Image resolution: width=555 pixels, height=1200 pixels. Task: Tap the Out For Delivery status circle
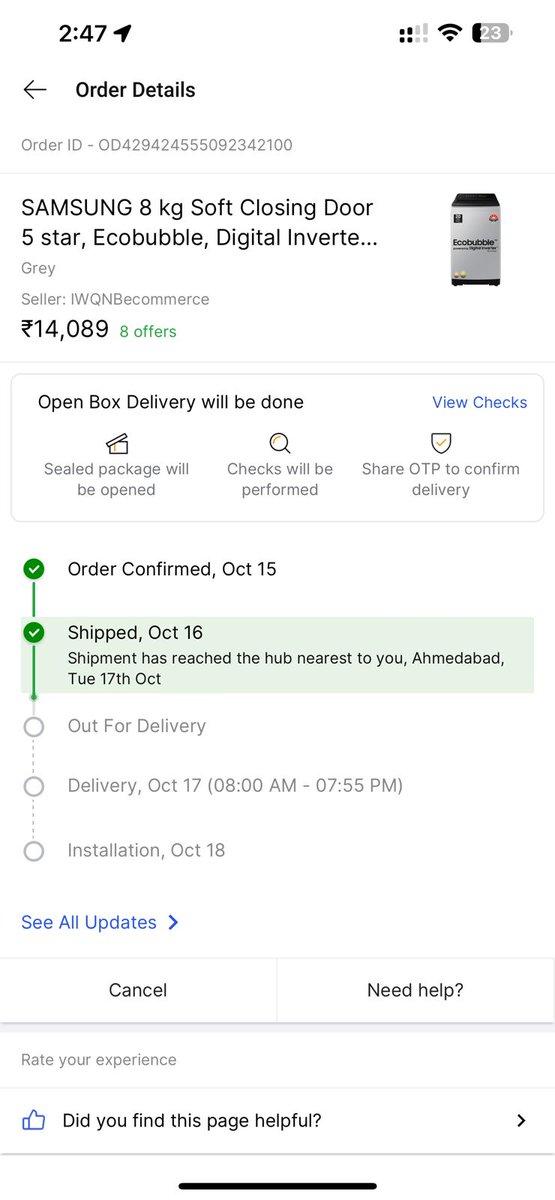pos(34,726)
